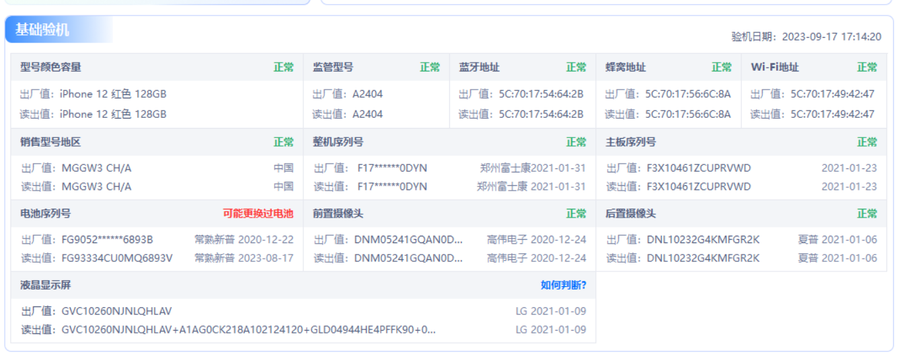Click the 可能更换过电池 warning label

(258, 214)
